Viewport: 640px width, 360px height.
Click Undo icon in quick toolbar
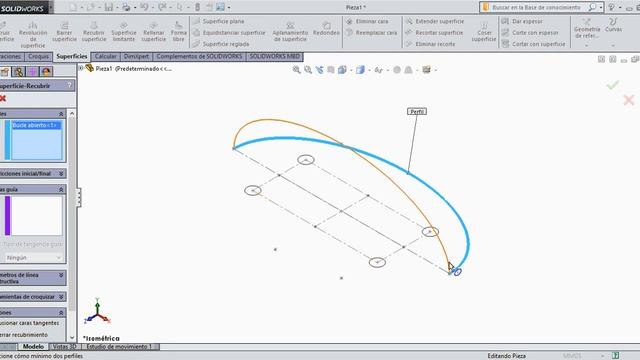tap(144, 7)
